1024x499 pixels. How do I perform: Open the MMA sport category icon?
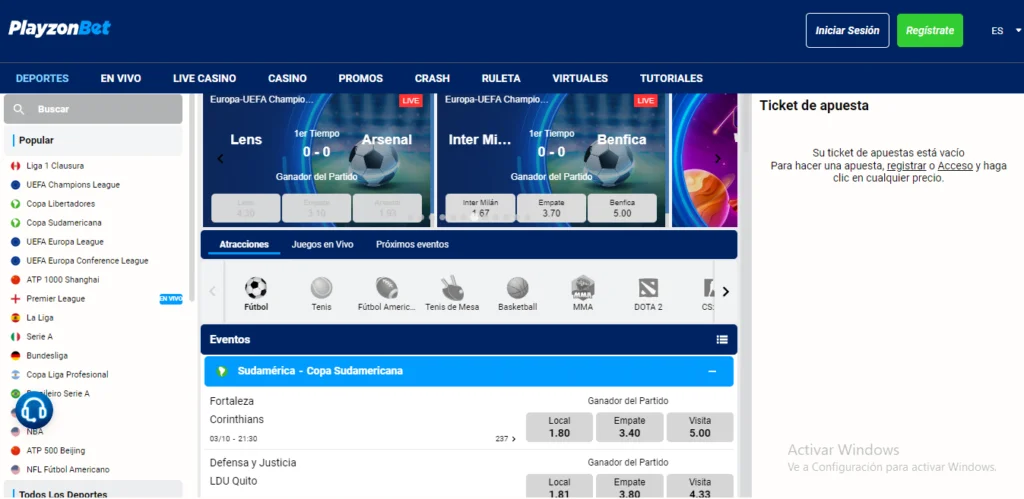pos(583,290)
